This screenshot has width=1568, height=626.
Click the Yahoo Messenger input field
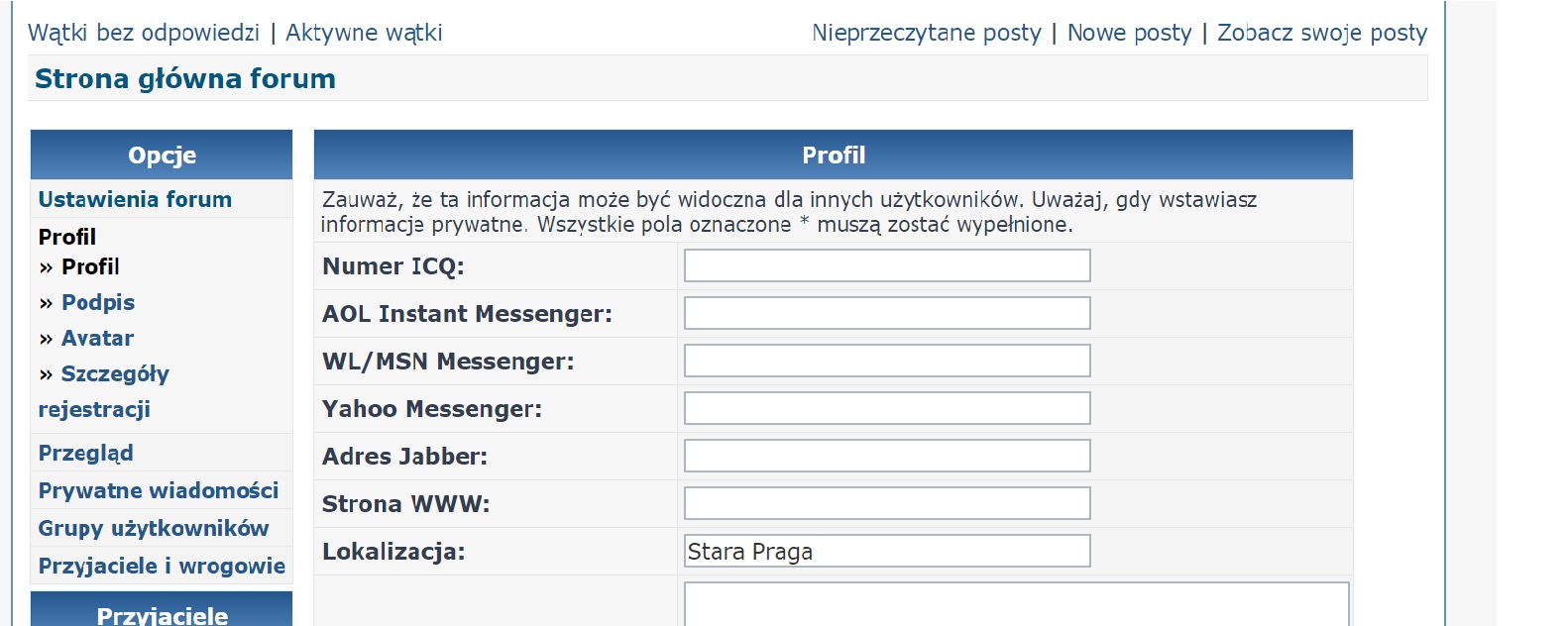pyautogui.click(x=887, y=408)
